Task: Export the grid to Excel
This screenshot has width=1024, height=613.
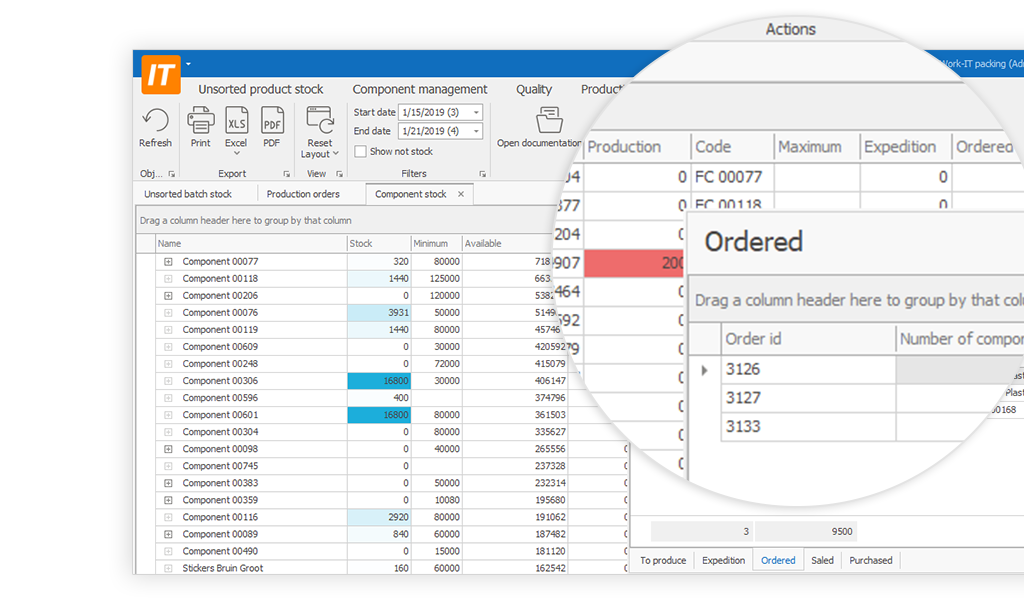Action: 236,122
